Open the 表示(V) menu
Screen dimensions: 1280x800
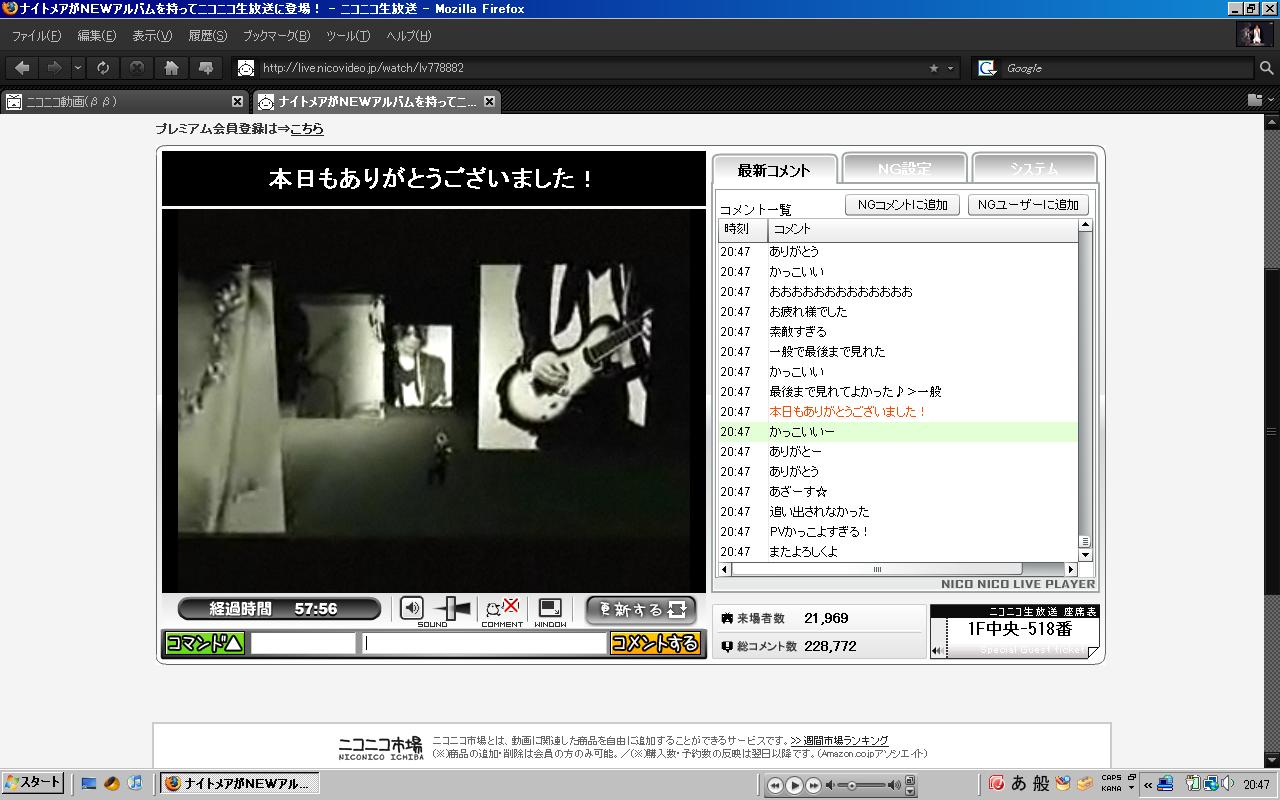152,36
